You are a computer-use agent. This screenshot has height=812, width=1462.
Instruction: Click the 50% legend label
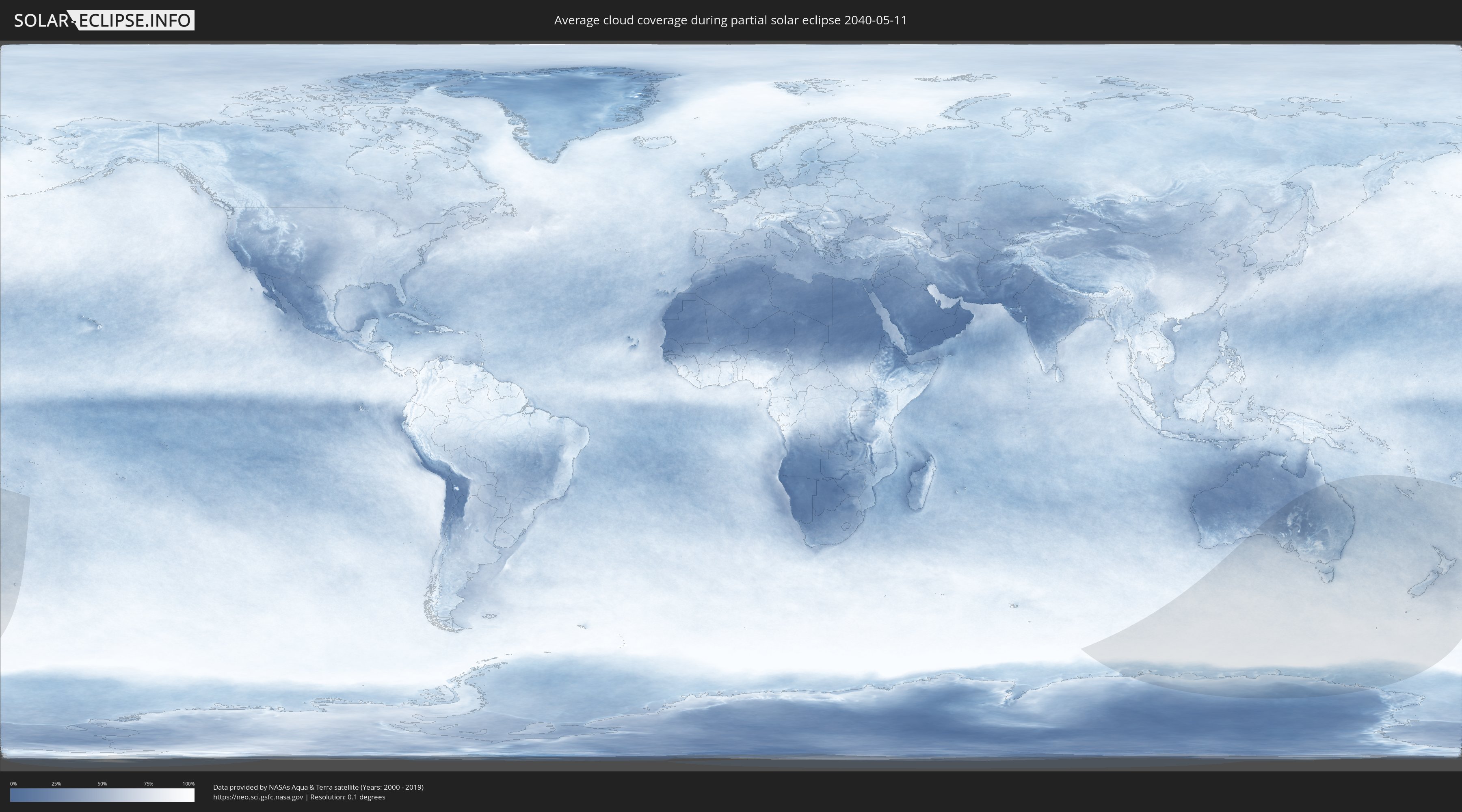[102, 784]
